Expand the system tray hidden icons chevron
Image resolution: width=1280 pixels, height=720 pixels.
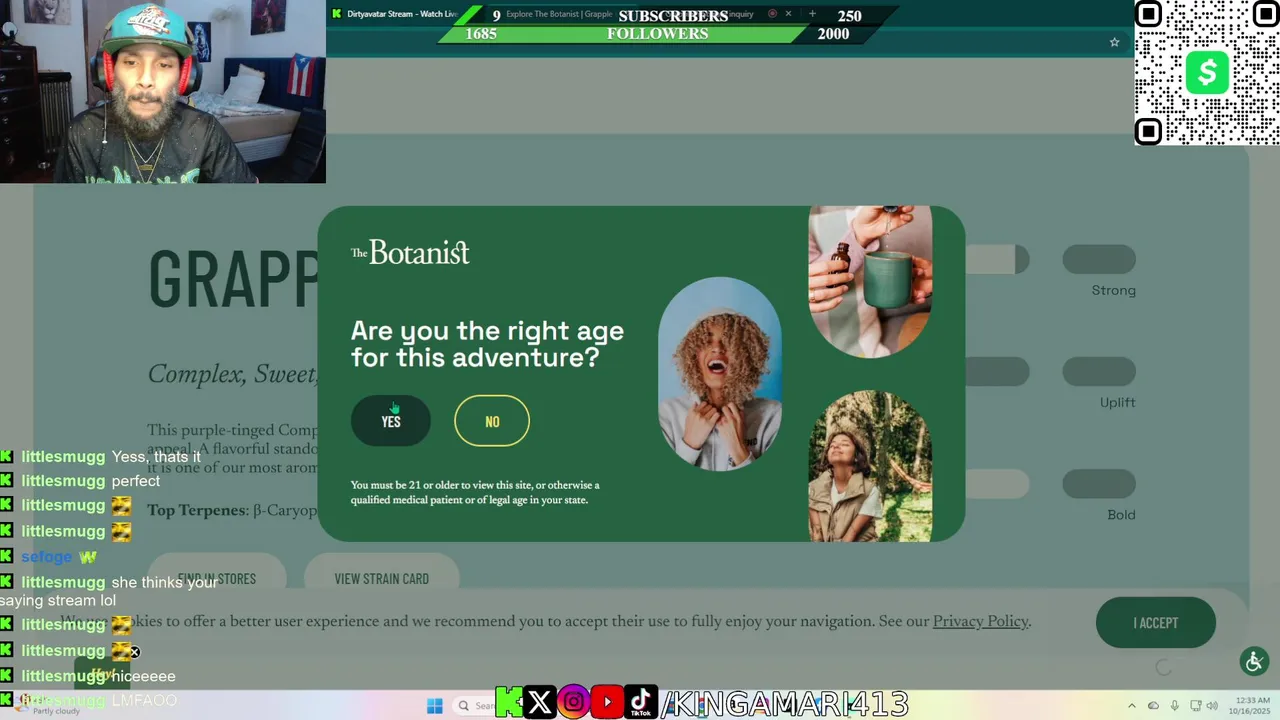coord(1132,706)
